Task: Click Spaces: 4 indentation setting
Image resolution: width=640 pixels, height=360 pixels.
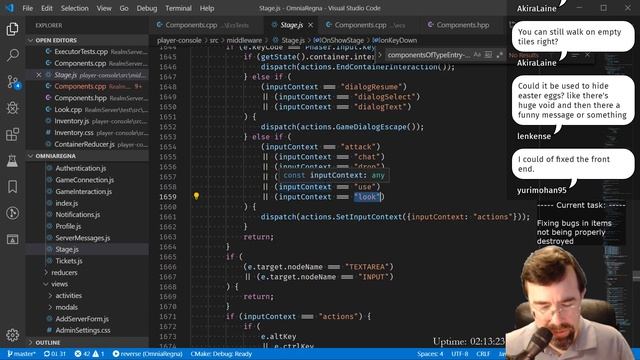Action: pos(430,354)
